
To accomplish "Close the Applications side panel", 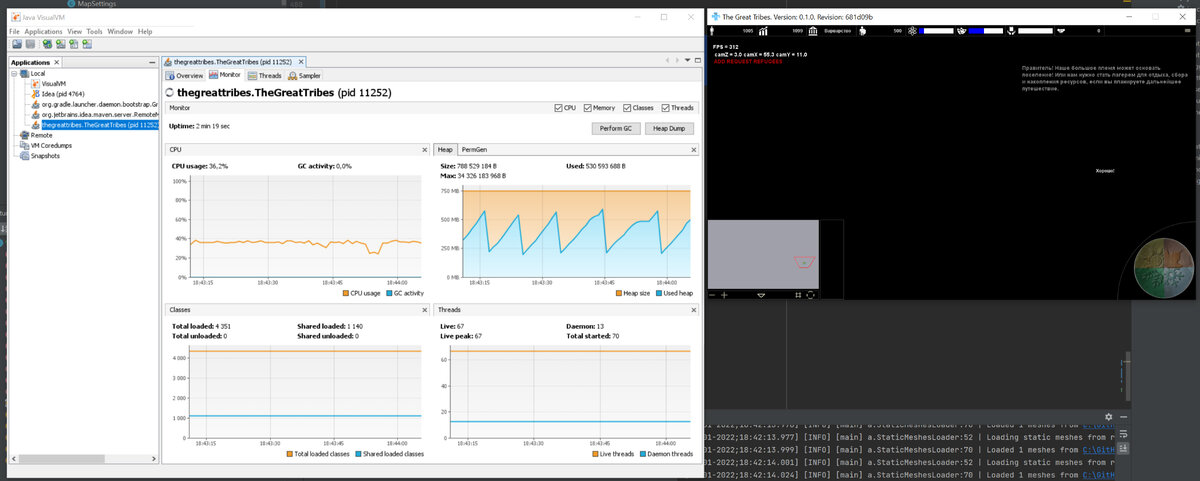I will click(x=56, y=62).
